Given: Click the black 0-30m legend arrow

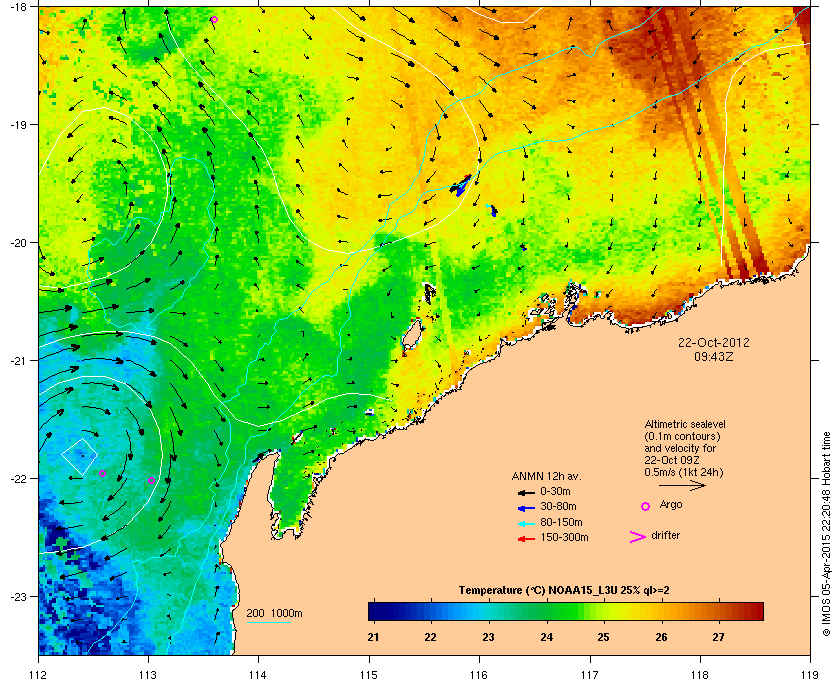Looking at the screenshot, I should point(526,492).
